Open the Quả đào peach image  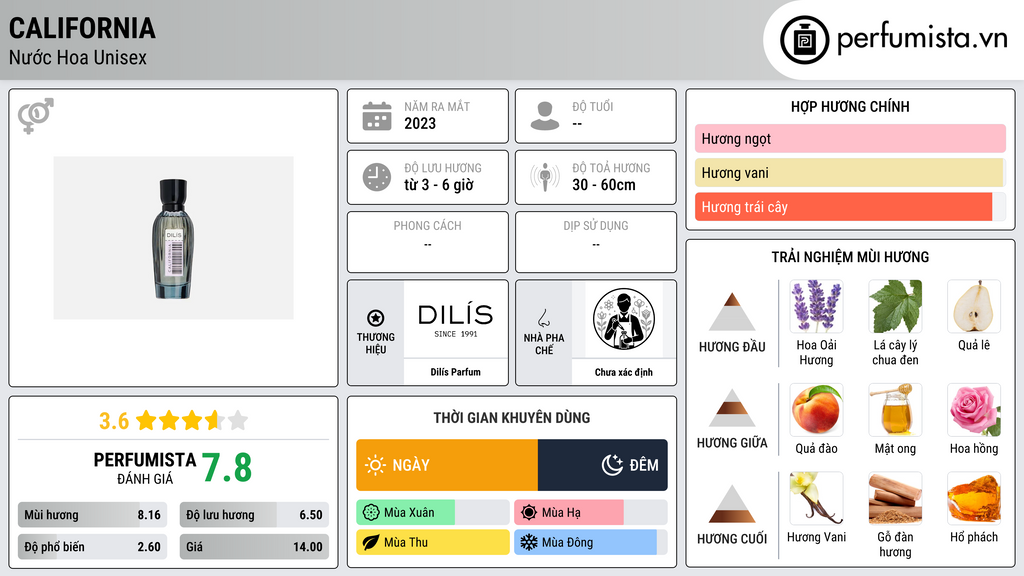(816, 410)
